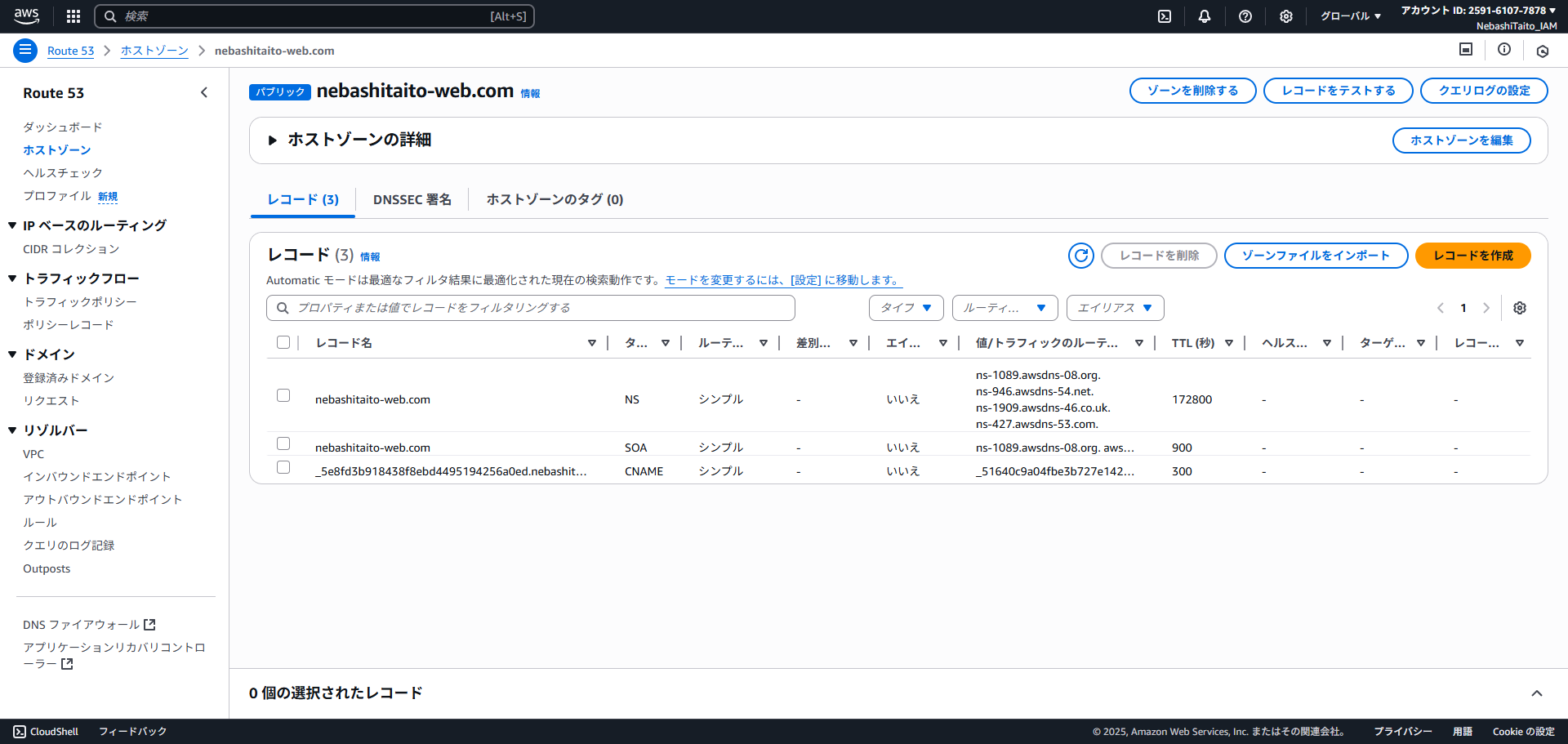
Task: Click the search magnifier in the records filter
Action: [x=283, y=308]
